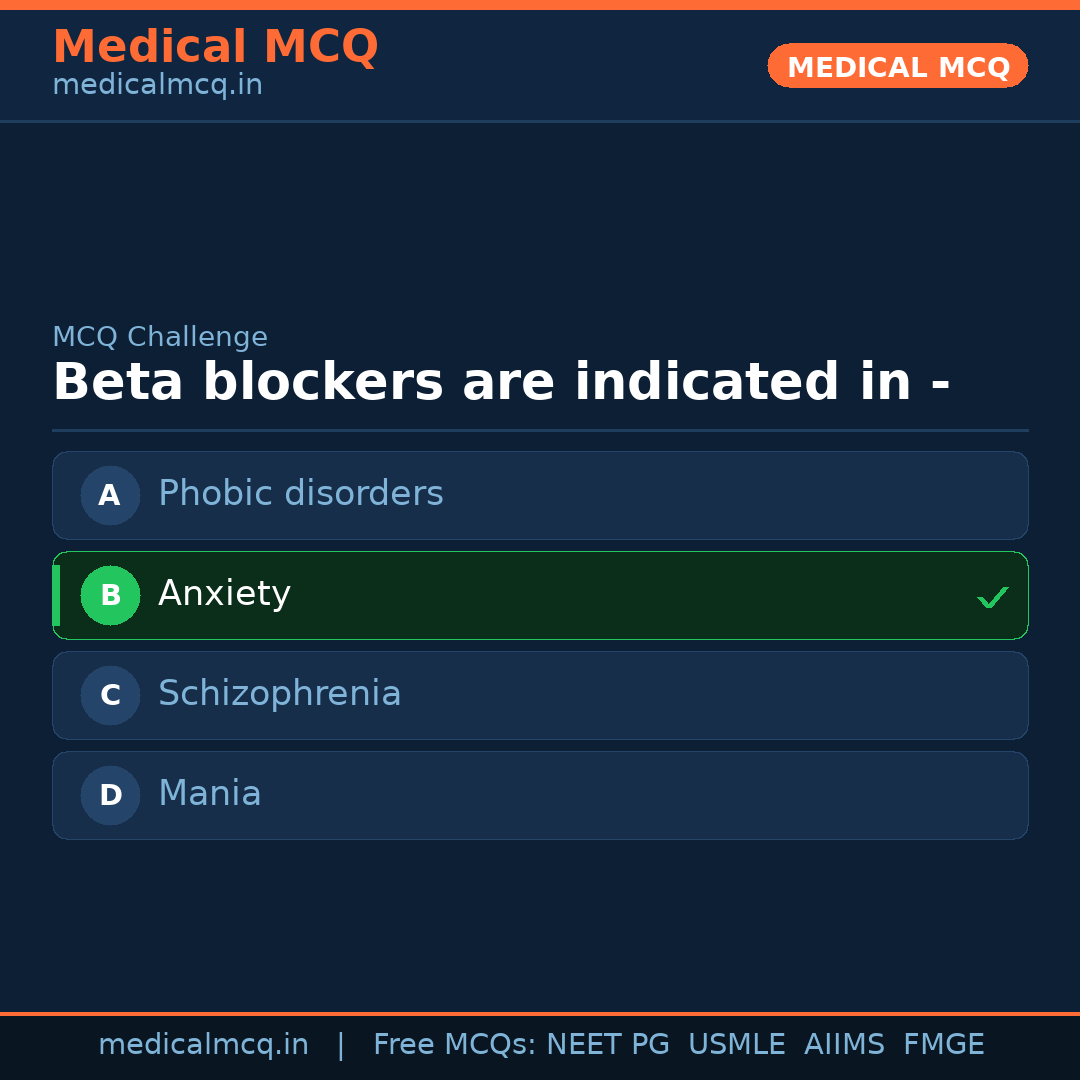
Task: Click the orange MEDICAL MCQ badge button
Action: click(897, 66)
